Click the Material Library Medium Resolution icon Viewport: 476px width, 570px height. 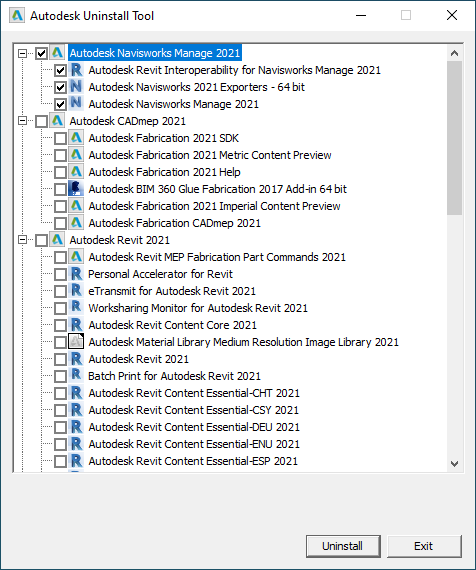click(x=76, y=342)
